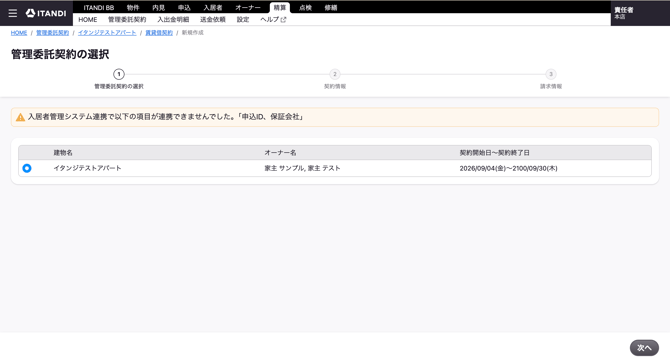670x362 pixels.
Task: Click the 次へ button
Action: [644, 348]
